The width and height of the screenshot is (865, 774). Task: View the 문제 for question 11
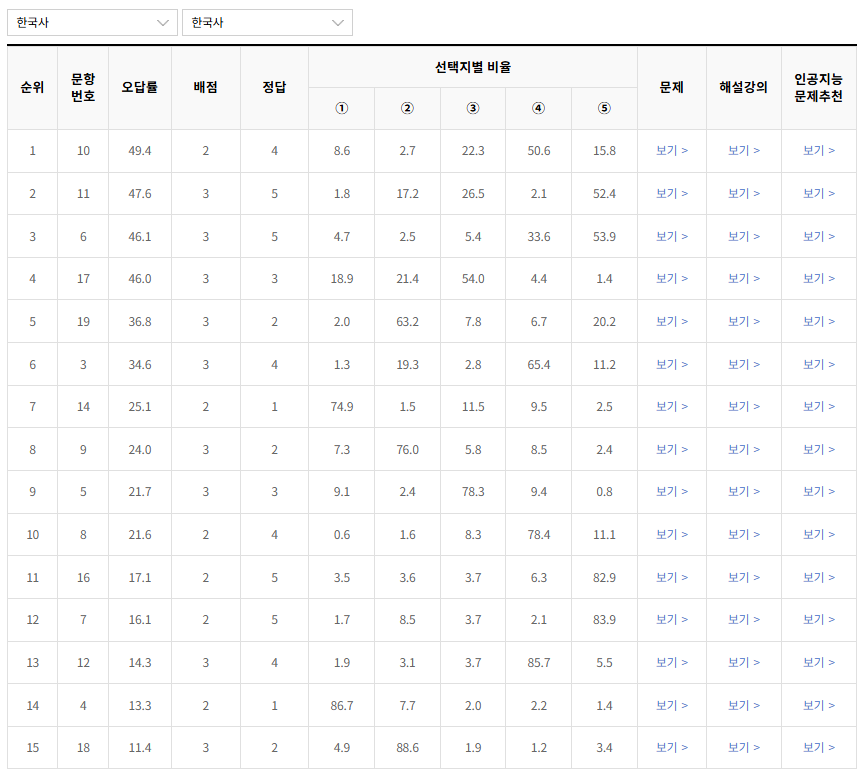[671, 194]
